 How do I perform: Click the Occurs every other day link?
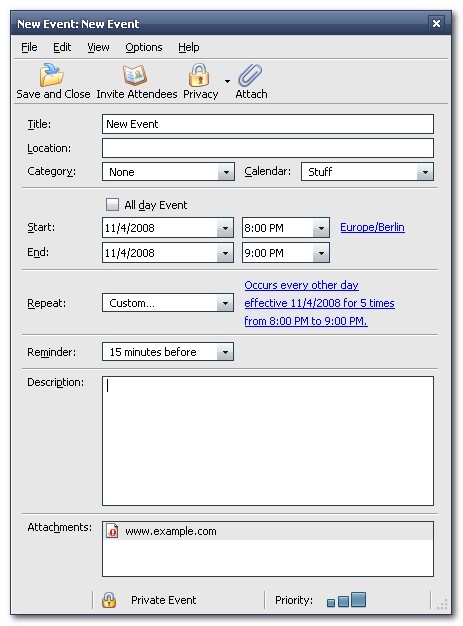(301, 285)
